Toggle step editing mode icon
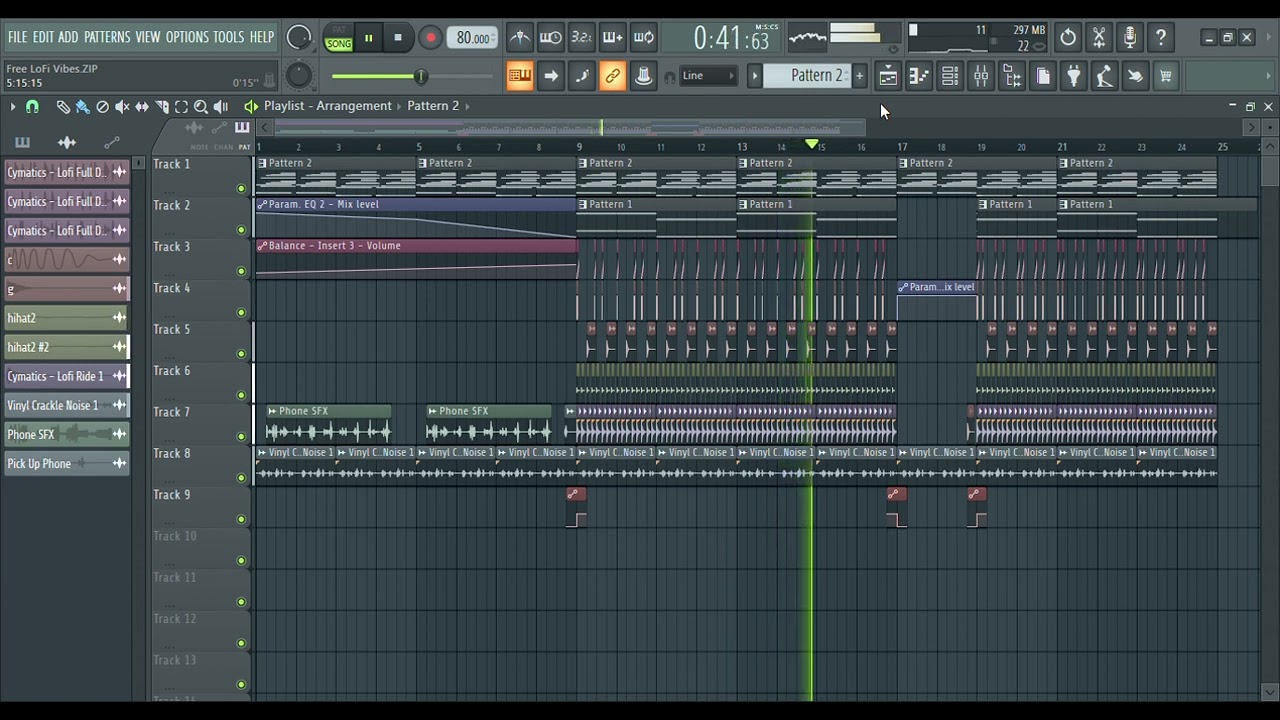Image resolution: width=1280 pixels, height=720 pixels. pos(582,76)
